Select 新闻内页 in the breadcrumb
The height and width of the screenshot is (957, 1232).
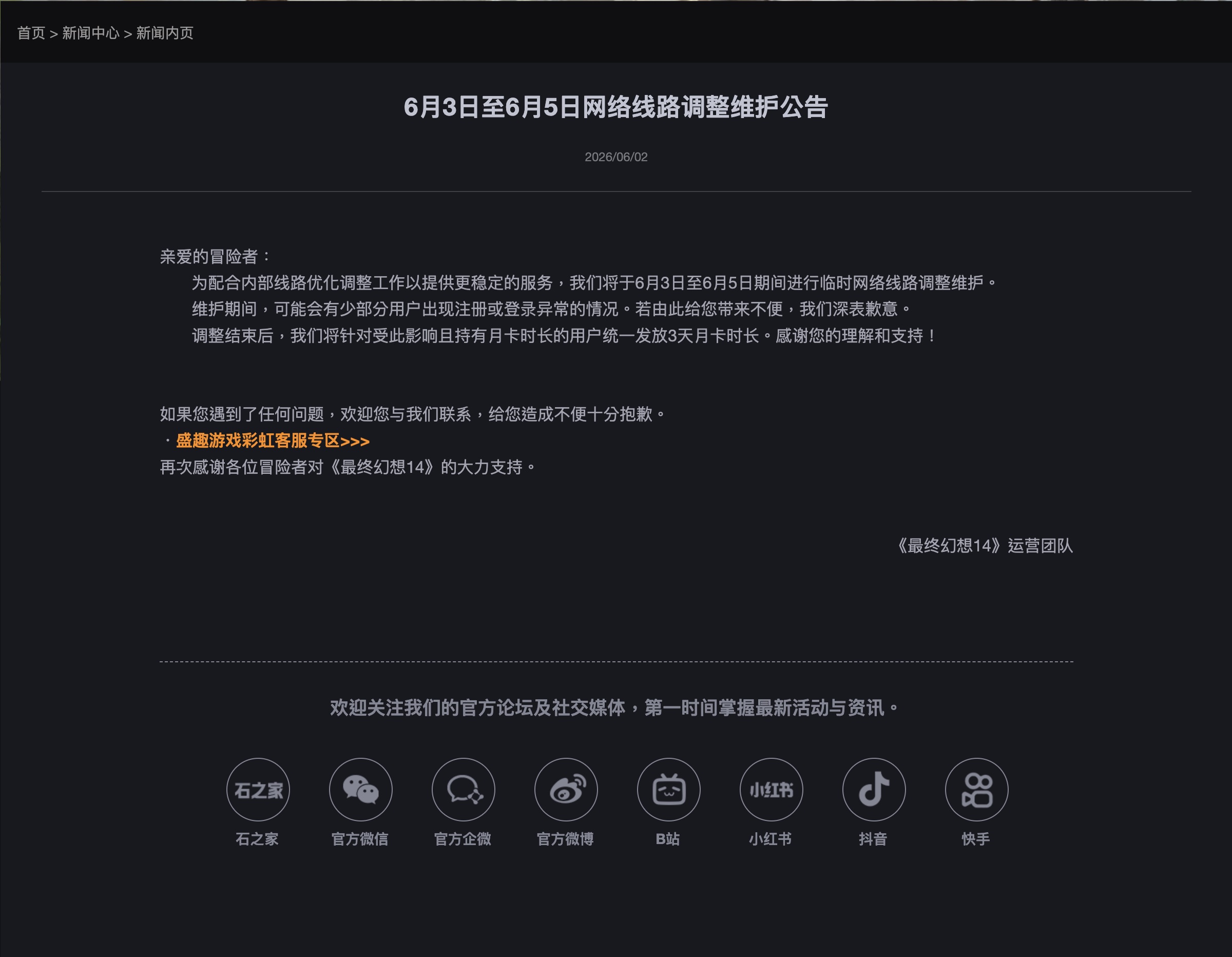click(165, 33)
